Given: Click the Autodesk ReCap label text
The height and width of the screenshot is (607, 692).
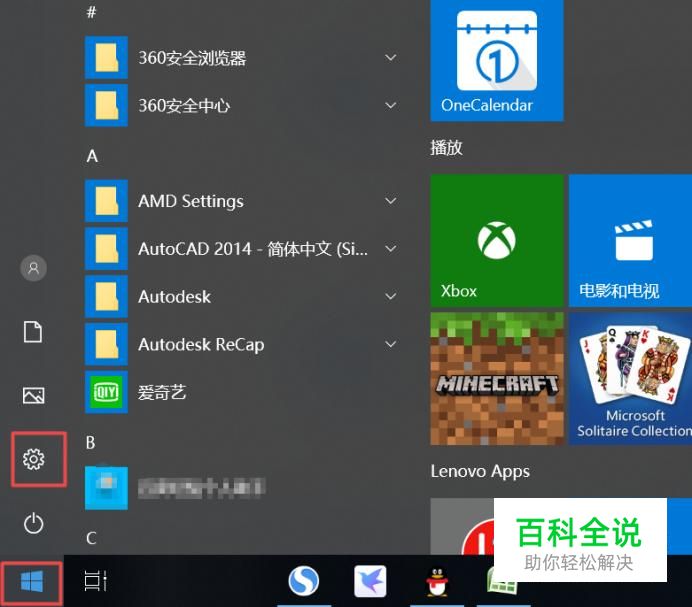Looking at the screenshot, I should 201,345.
